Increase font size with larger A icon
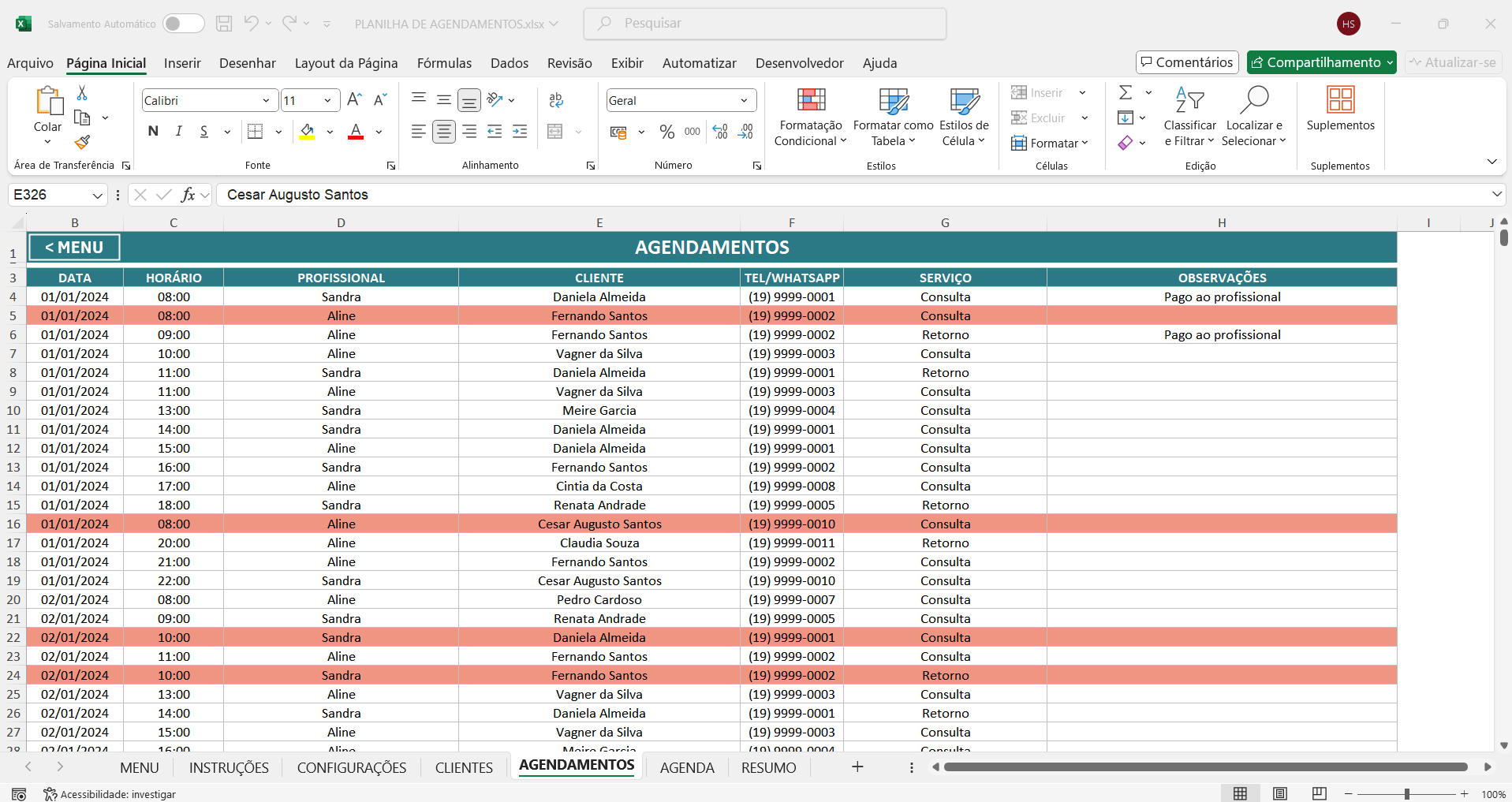This screenshot has height=802, width=1512. (354, 100)
